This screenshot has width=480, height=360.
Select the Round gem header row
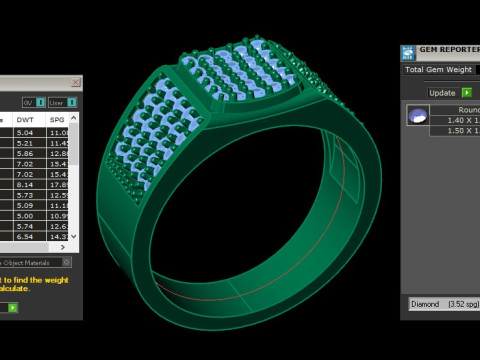tap(455, 110)
